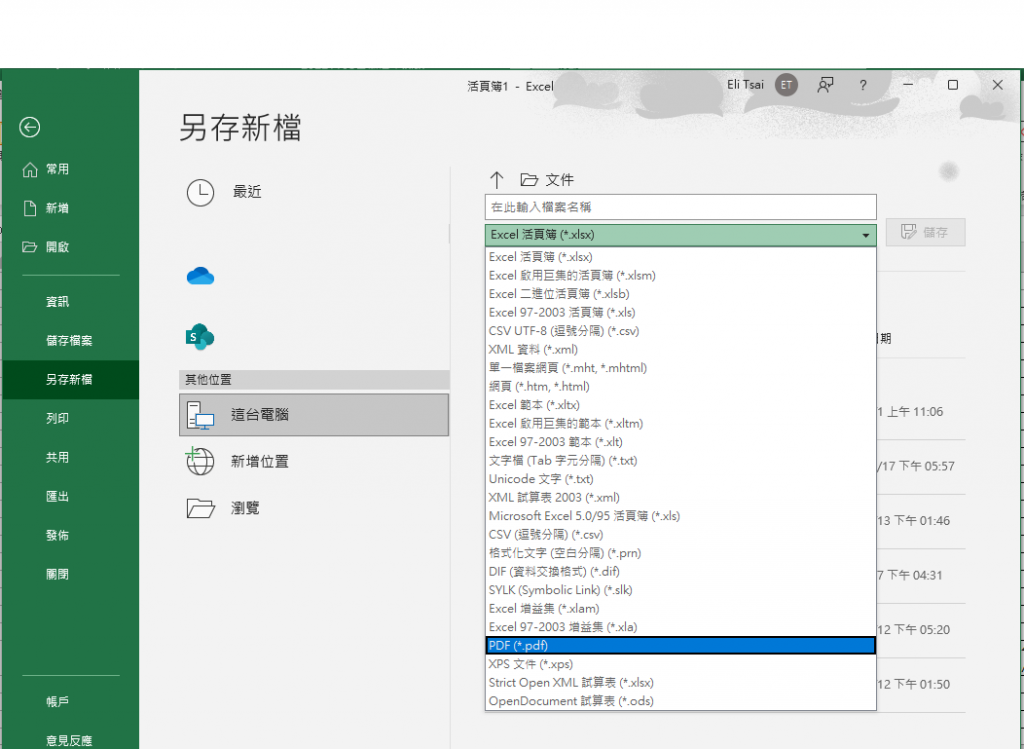
Task: Click the 儲存 (Save) button
Action: pos(925,232)
